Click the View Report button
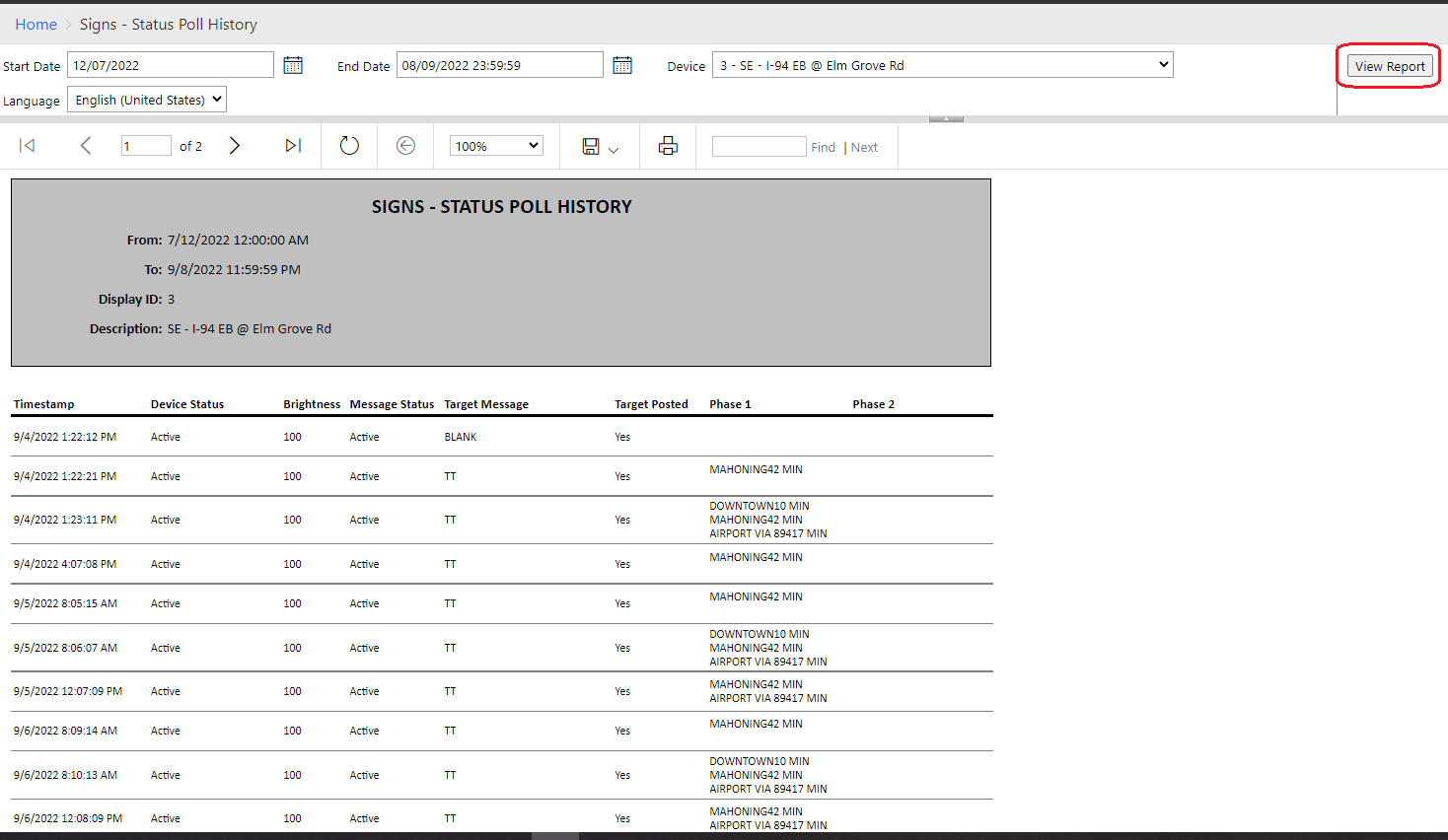1448x840 pixels. (1390, 66)
